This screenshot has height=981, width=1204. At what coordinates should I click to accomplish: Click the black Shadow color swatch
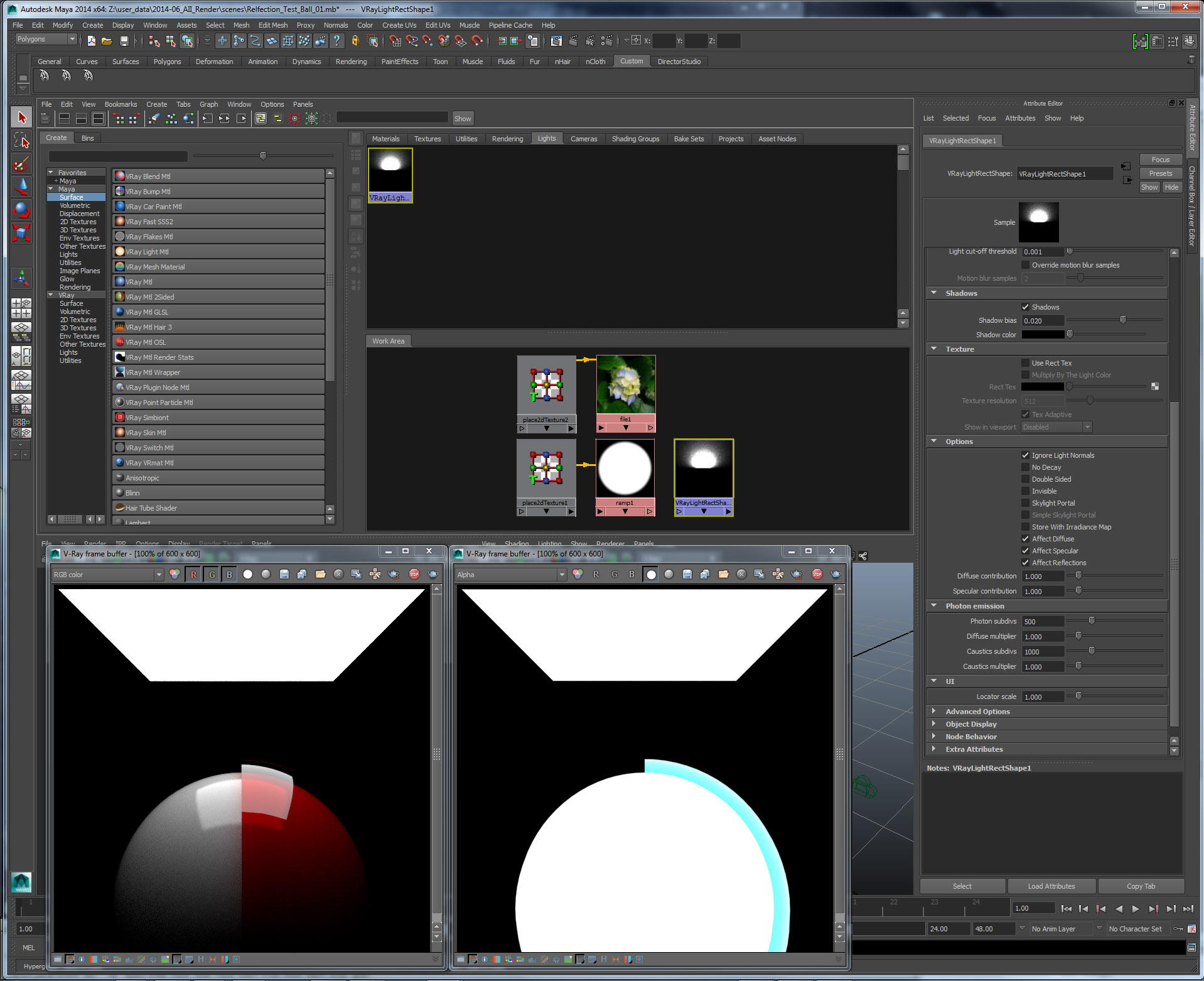(1043, 335)
